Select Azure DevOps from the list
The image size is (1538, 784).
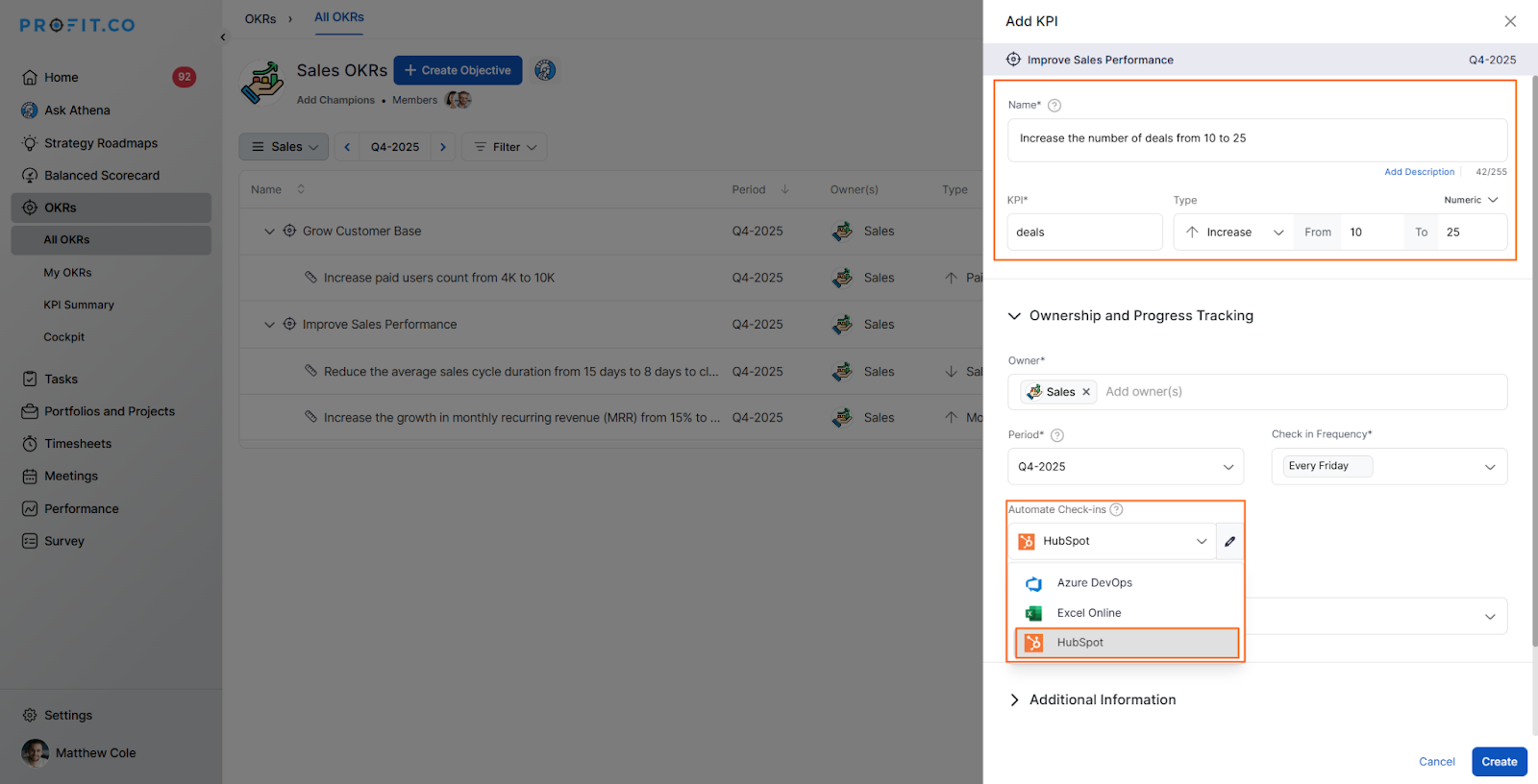click(1127, 583)
